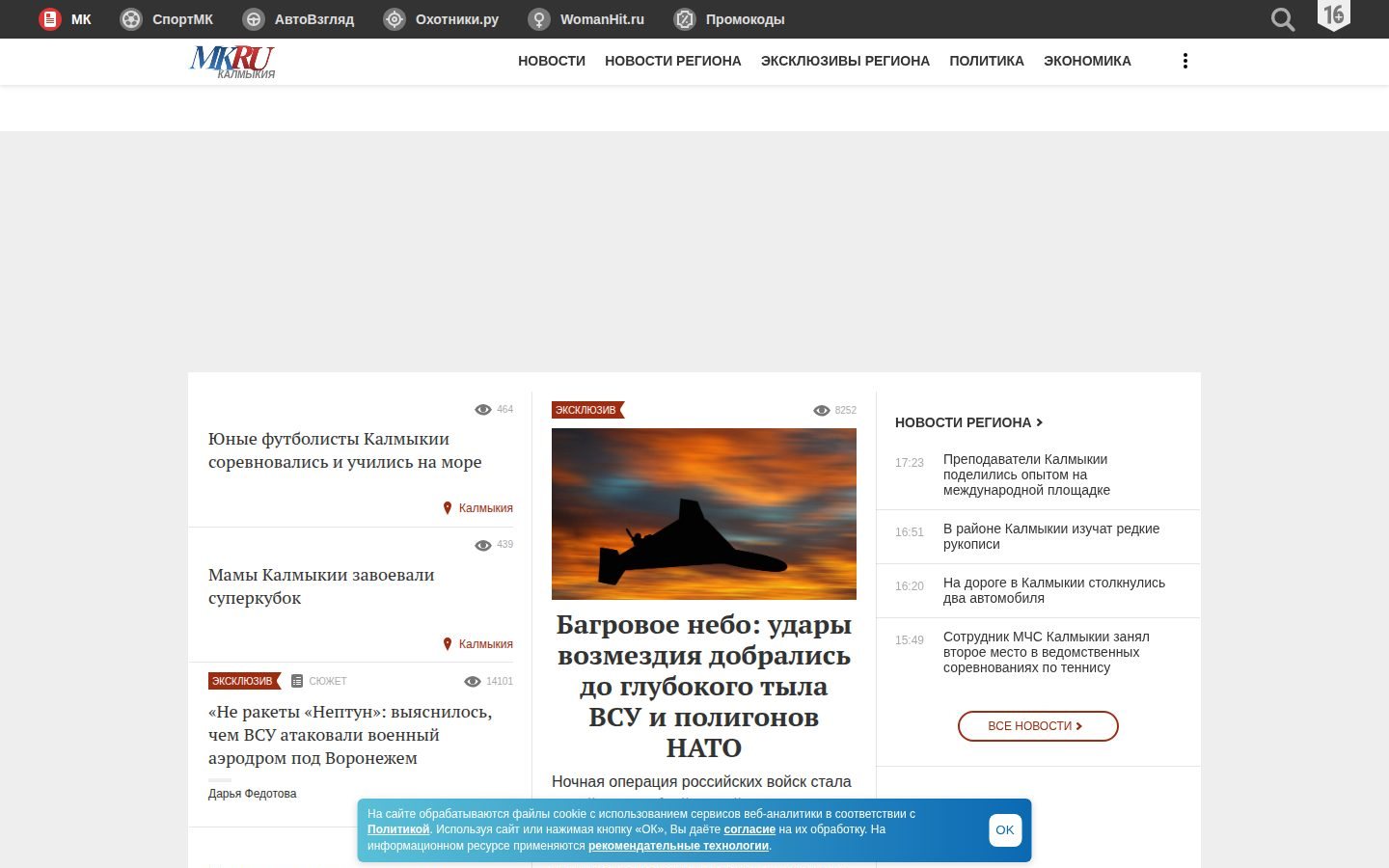This screenshot has width=1389, height=868.
Task: Accept cookies with OK button
Action: coord(1005,830)
